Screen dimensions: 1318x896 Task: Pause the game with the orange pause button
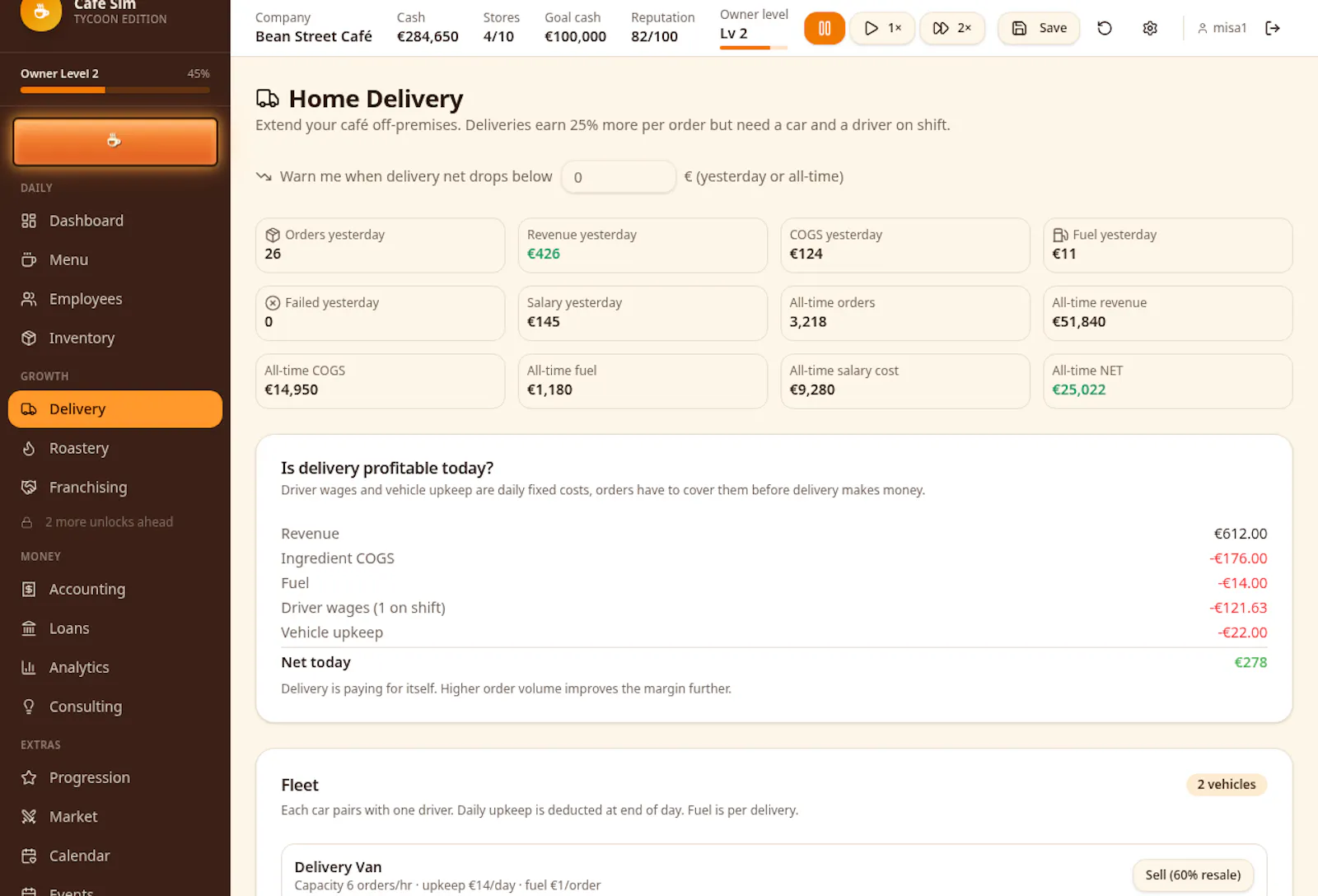click(x=824, y=28)
